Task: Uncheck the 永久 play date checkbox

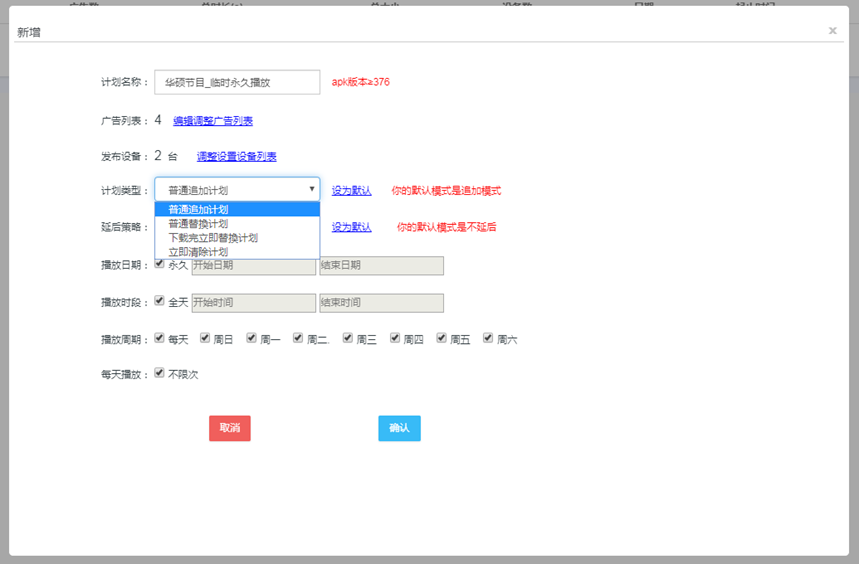Action: click(x=160, y=264)
